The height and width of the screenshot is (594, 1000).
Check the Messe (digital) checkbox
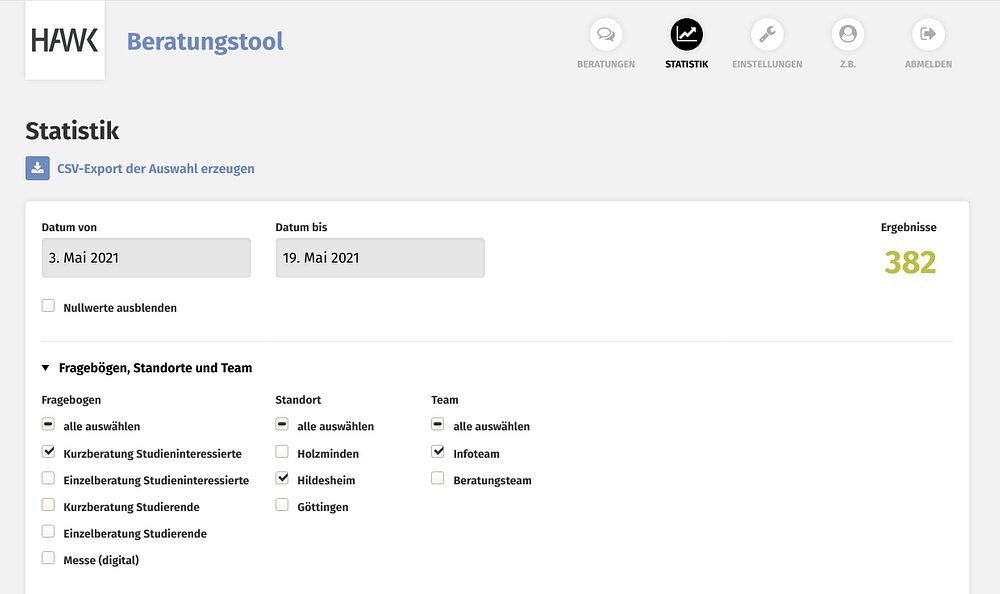click(48, 558)
